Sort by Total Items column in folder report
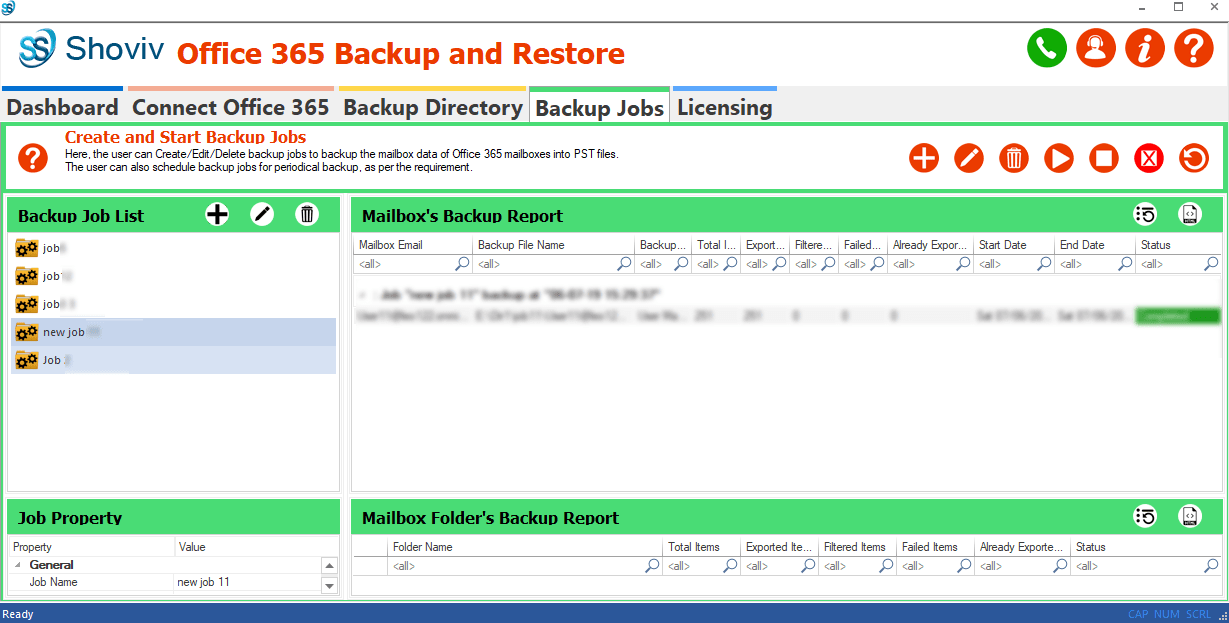This screenshot has width=1229, height=623. (702, 547)
